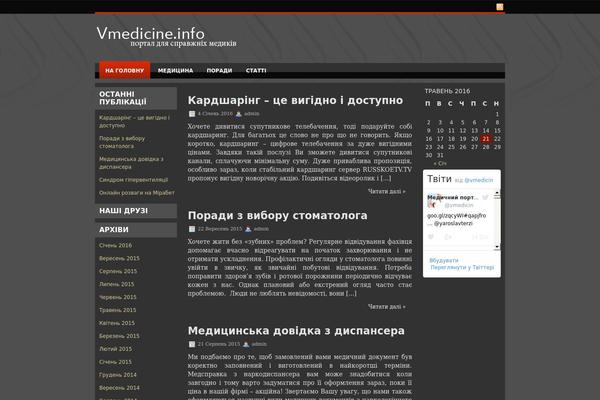Viewport: 600px width, 400px height.
Task: Click calendar icon beside 4 Січень 2016
Action: (192, 114)
